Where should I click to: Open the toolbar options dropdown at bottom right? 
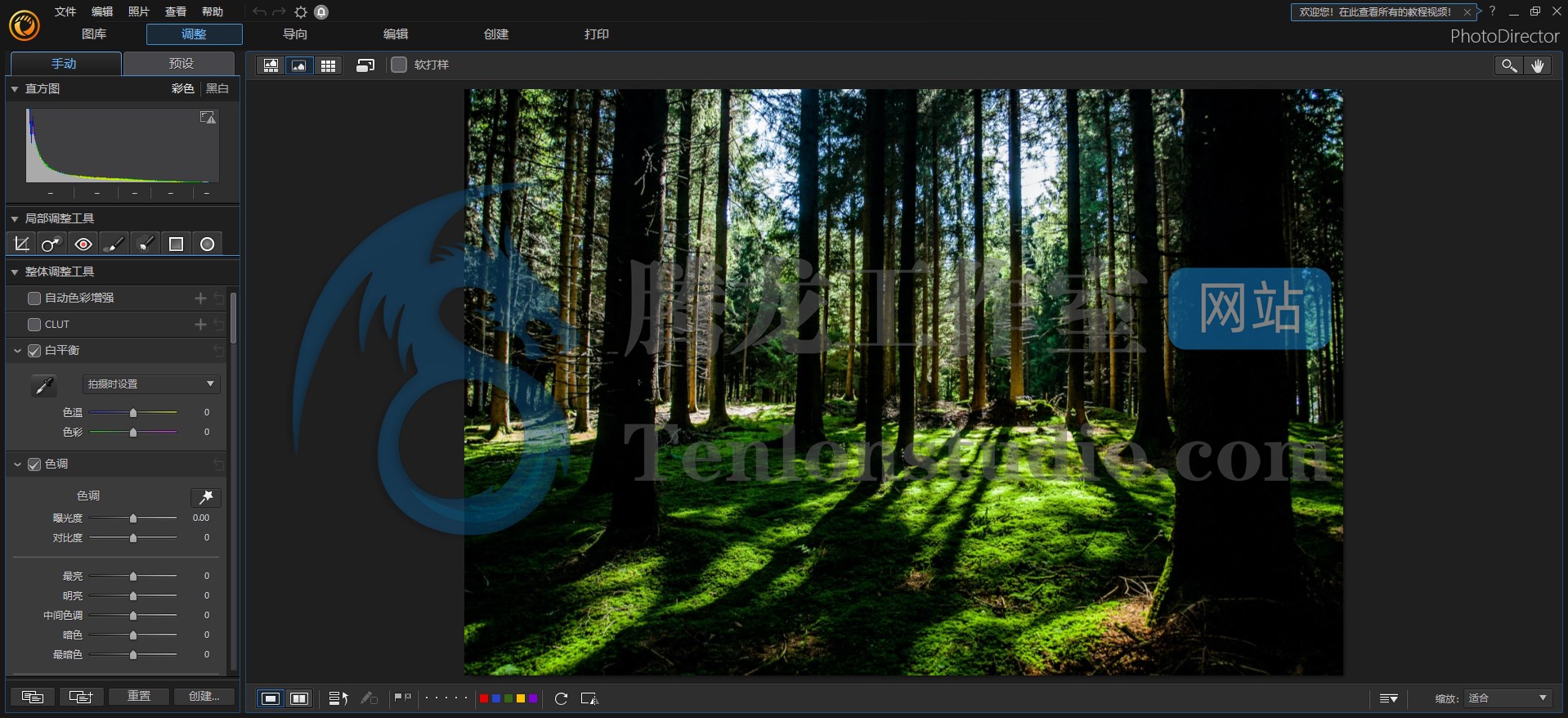[x=1388, y=698]
